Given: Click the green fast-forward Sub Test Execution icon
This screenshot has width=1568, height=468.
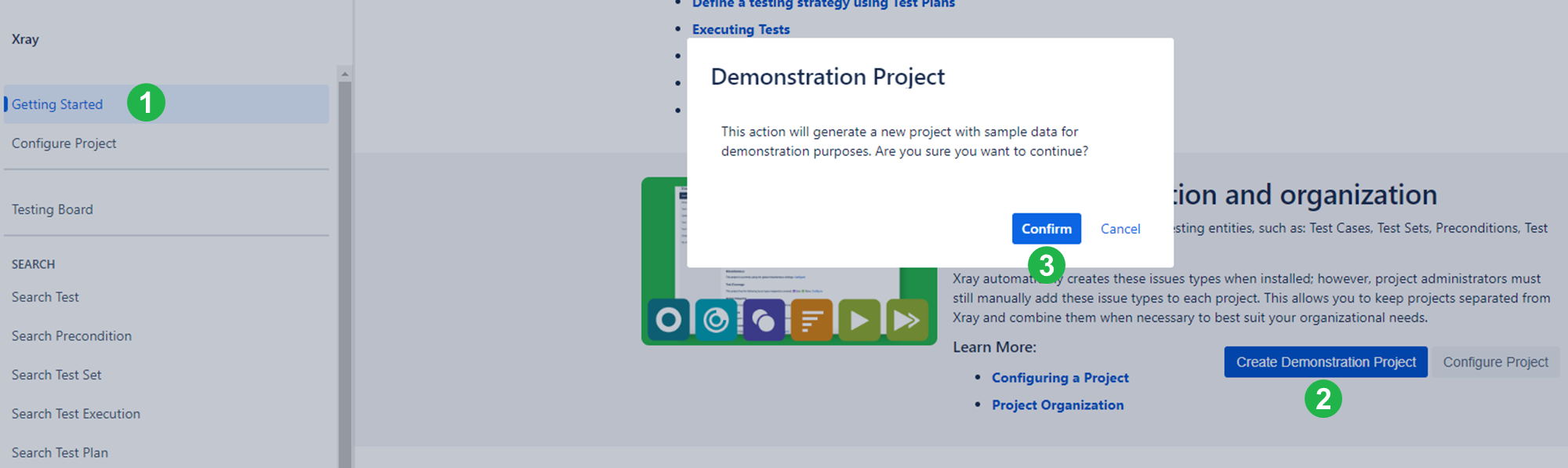Looking at the screenshot, I should point(907,320).
